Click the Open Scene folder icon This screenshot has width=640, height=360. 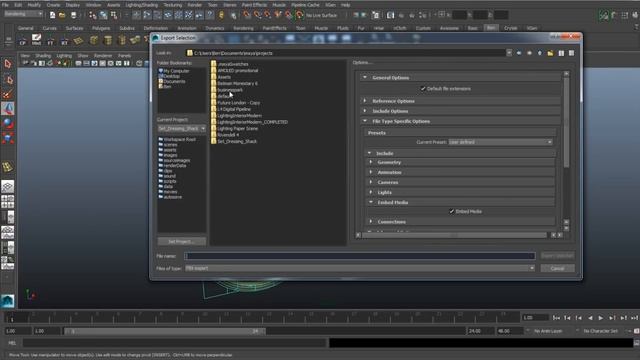click(62, 15)
